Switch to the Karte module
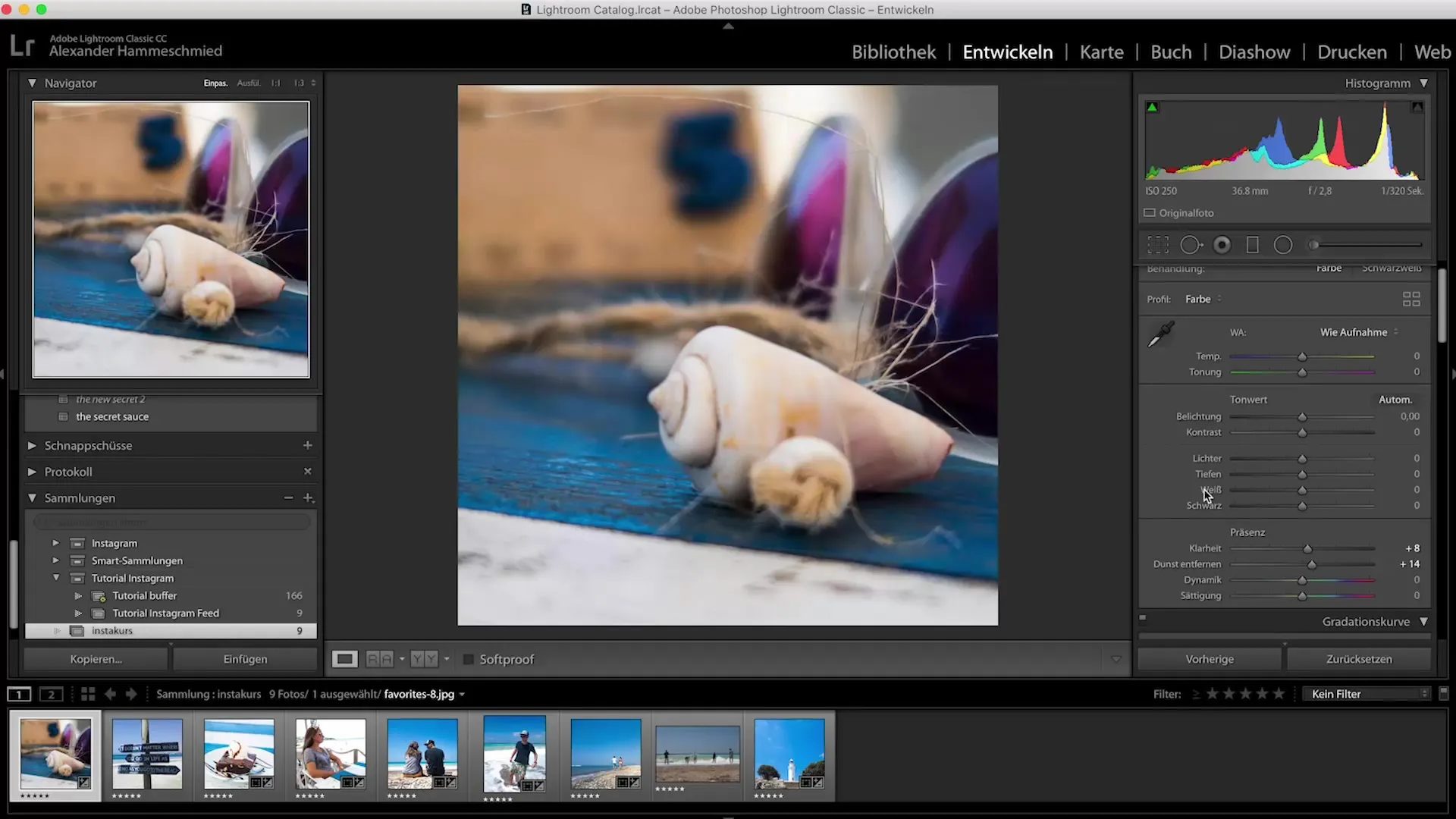Screen dimensions: 1456x819 click(1101, 52)
